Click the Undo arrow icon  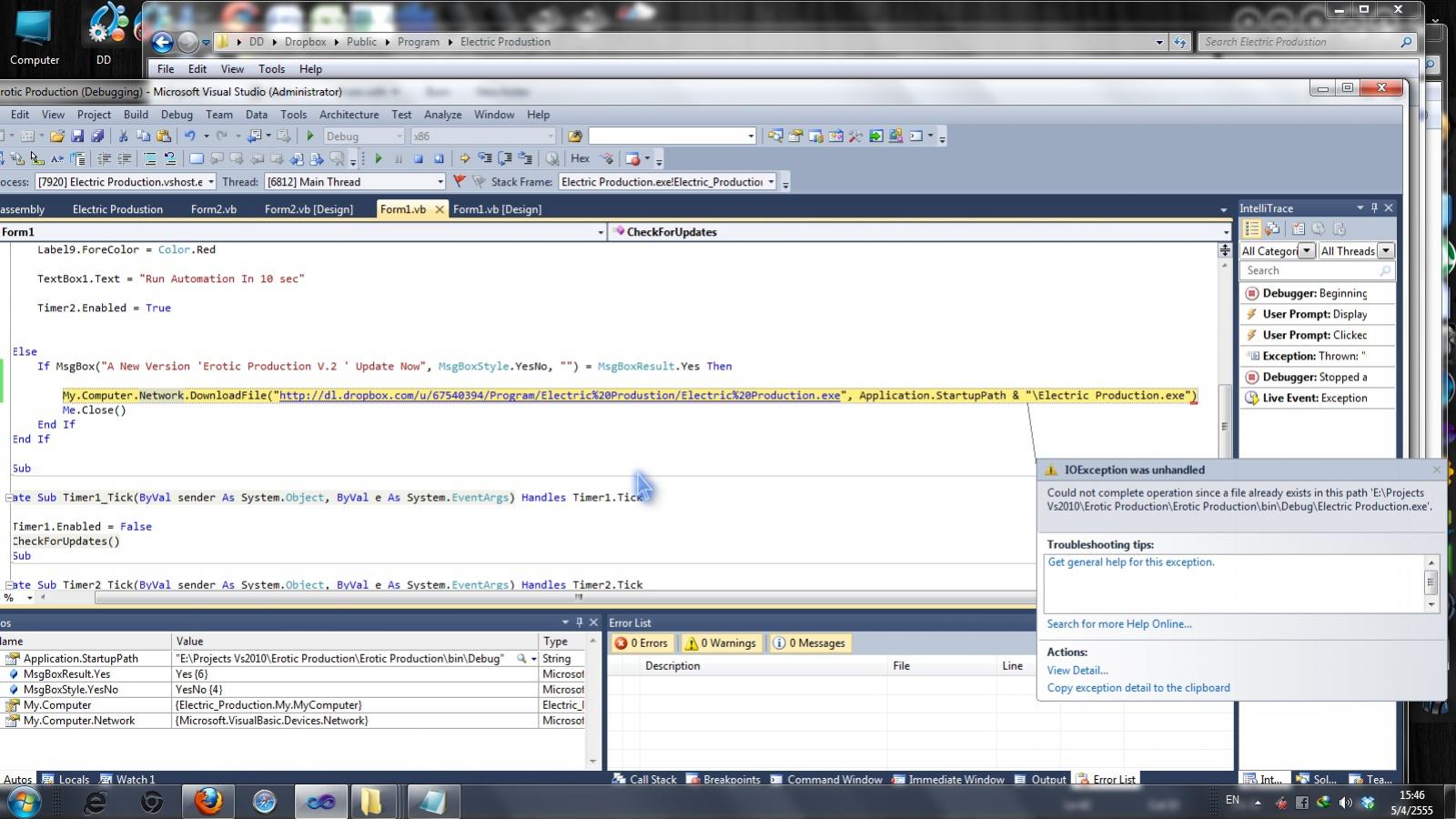(x=190, y=136)
